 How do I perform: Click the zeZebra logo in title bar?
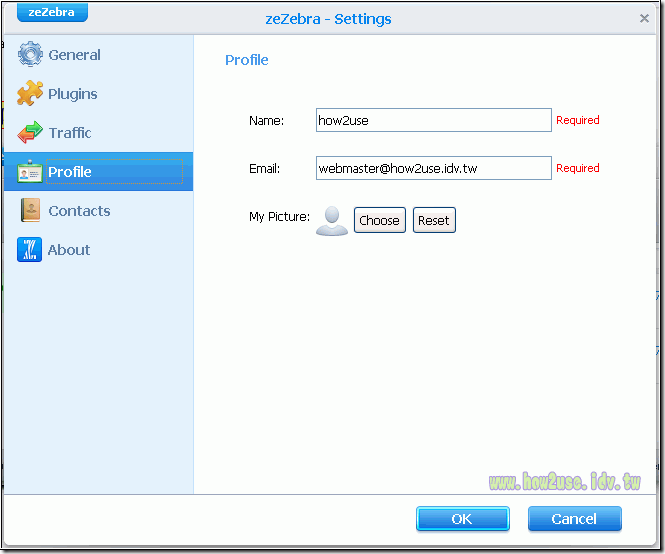point(52,13)
